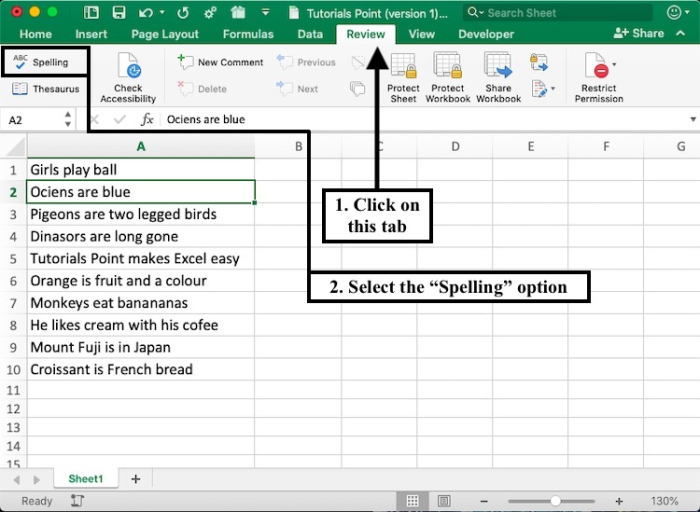The width and height of the screenshot is (700, 512).
Task: Open the Data tab
Action: pos(310,34)
